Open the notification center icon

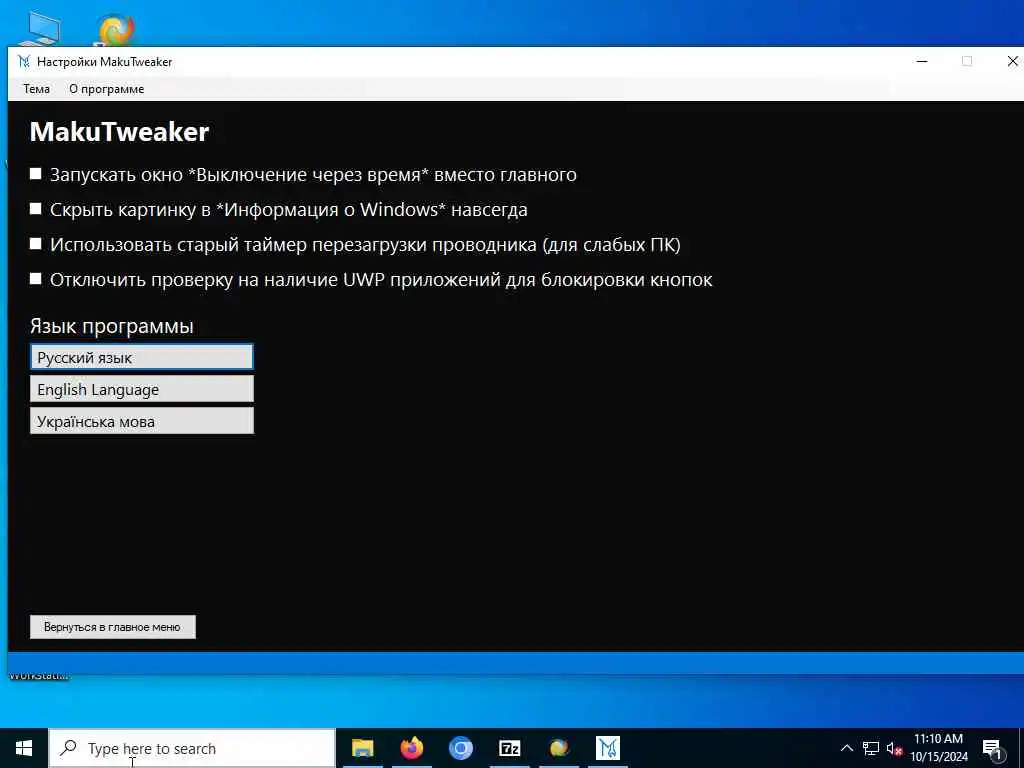(x=993, y=748)
